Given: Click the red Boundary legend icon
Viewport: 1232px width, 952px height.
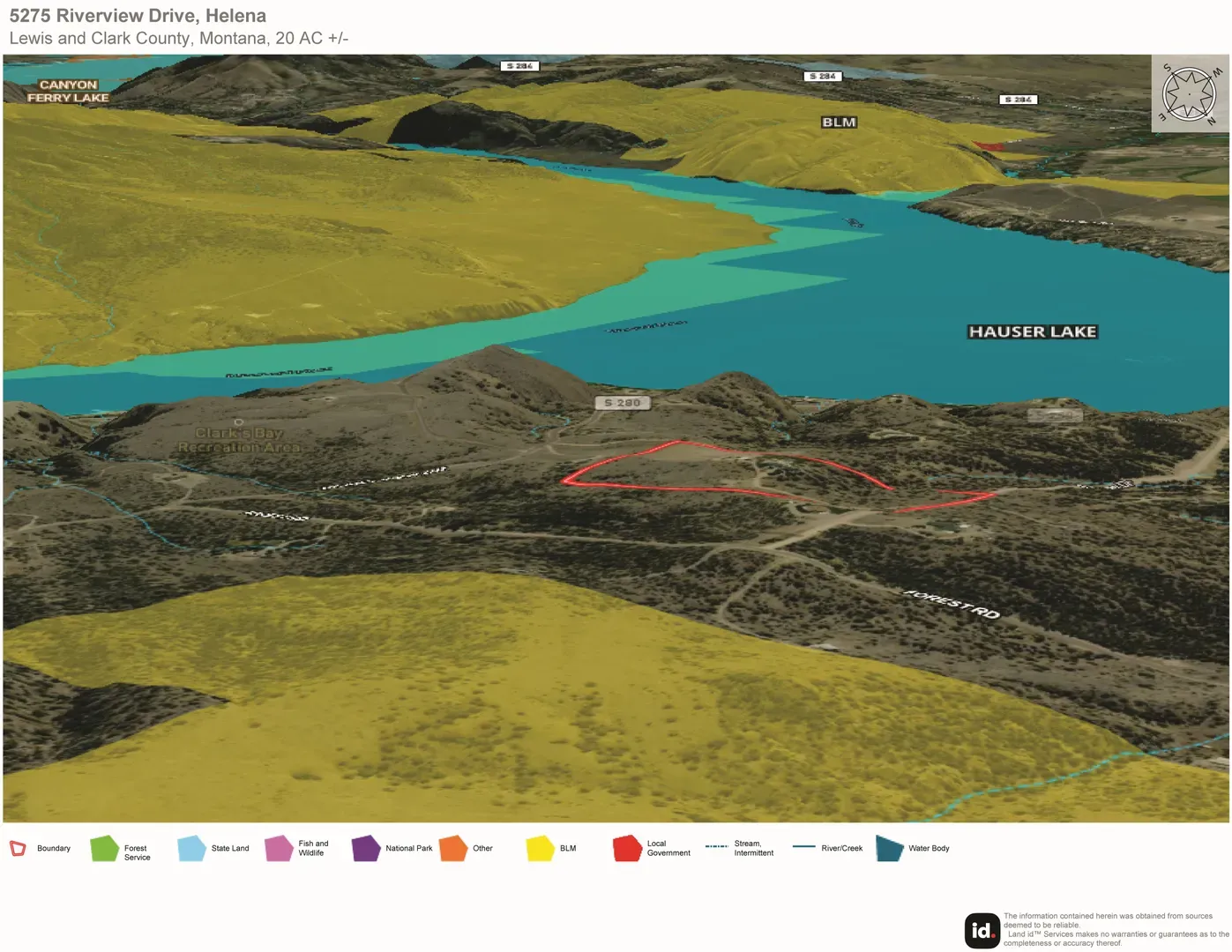Looking at the screenshot, I should tap(18, 848).
